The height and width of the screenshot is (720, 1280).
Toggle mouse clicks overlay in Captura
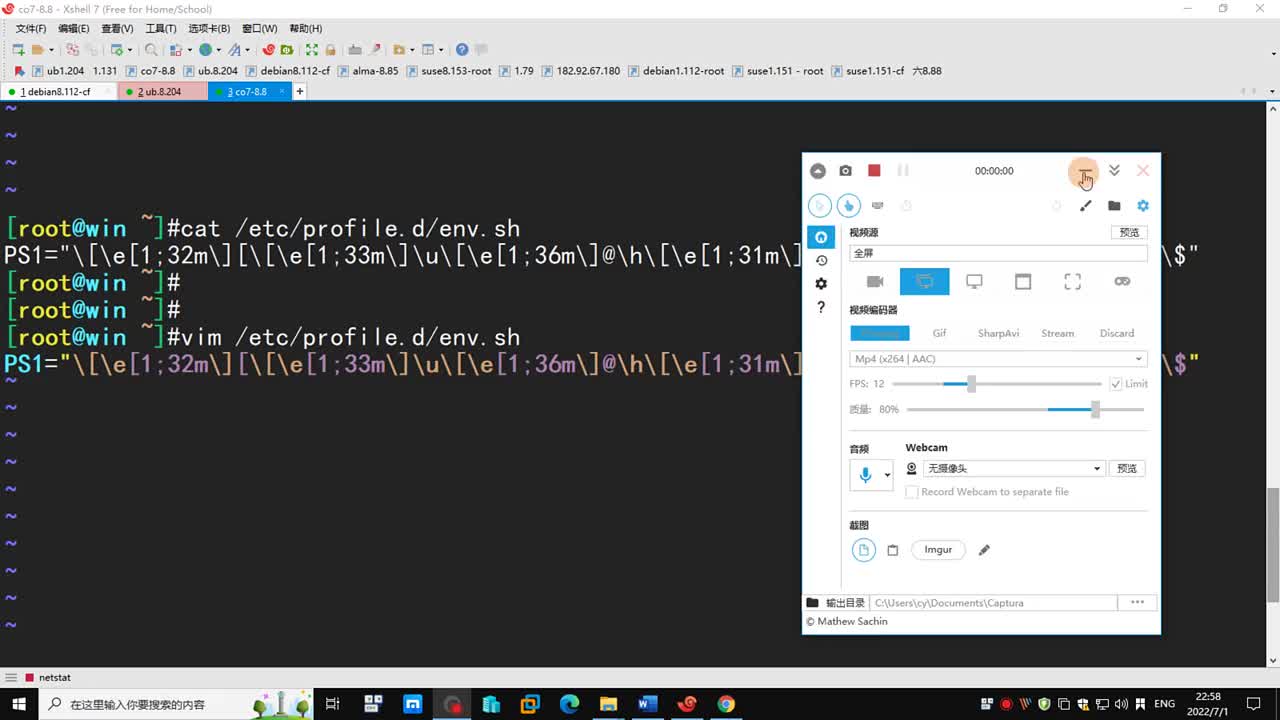point(848,206)
